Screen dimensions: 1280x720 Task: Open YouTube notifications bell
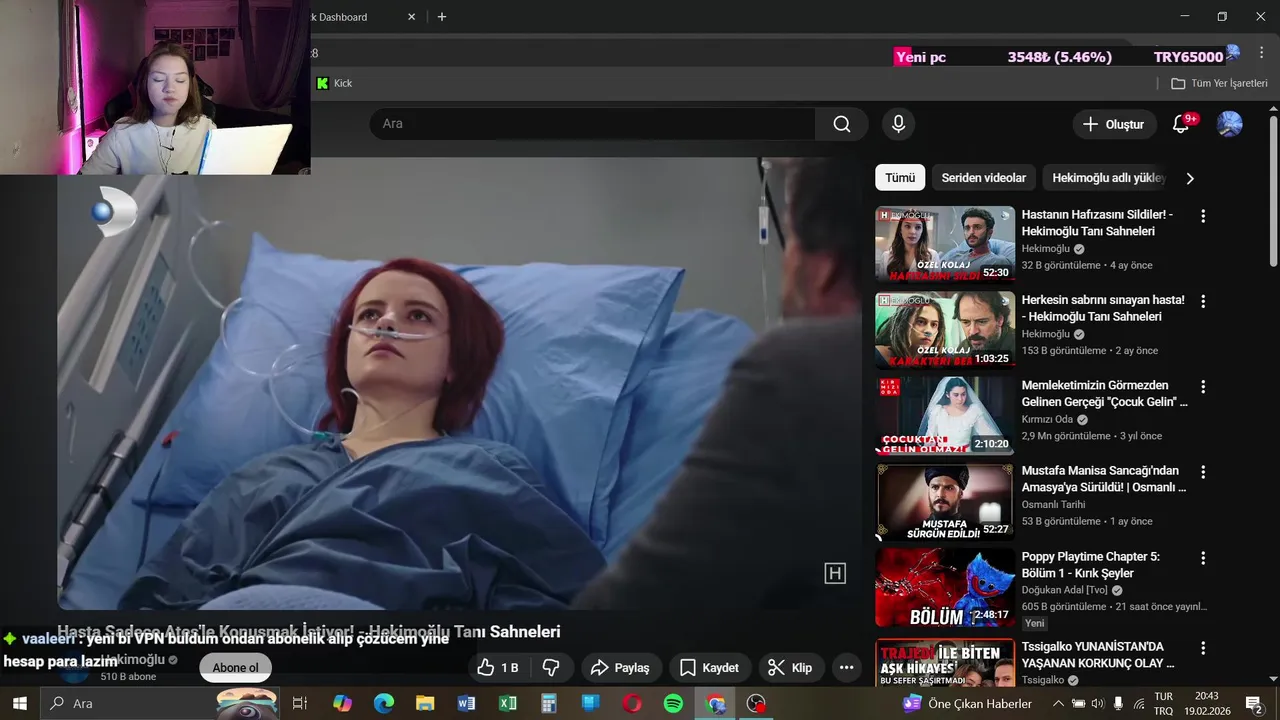tap(1181, 124)
